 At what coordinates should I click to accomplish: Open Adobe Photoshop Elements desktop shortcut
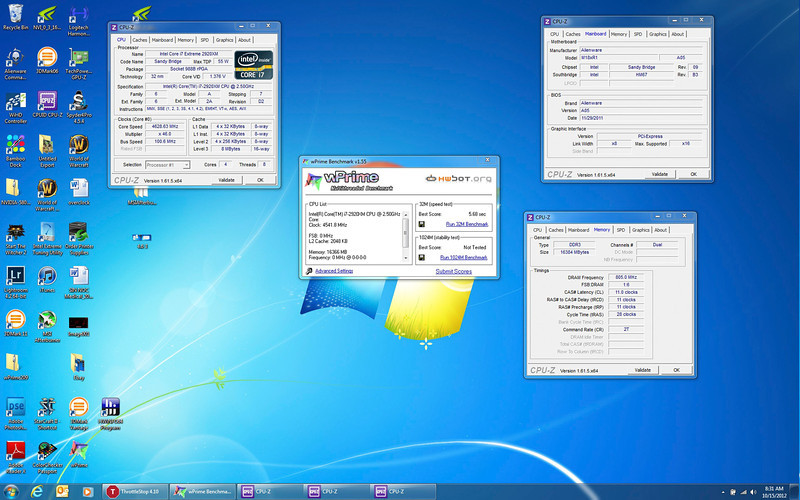tap(15, 414)
